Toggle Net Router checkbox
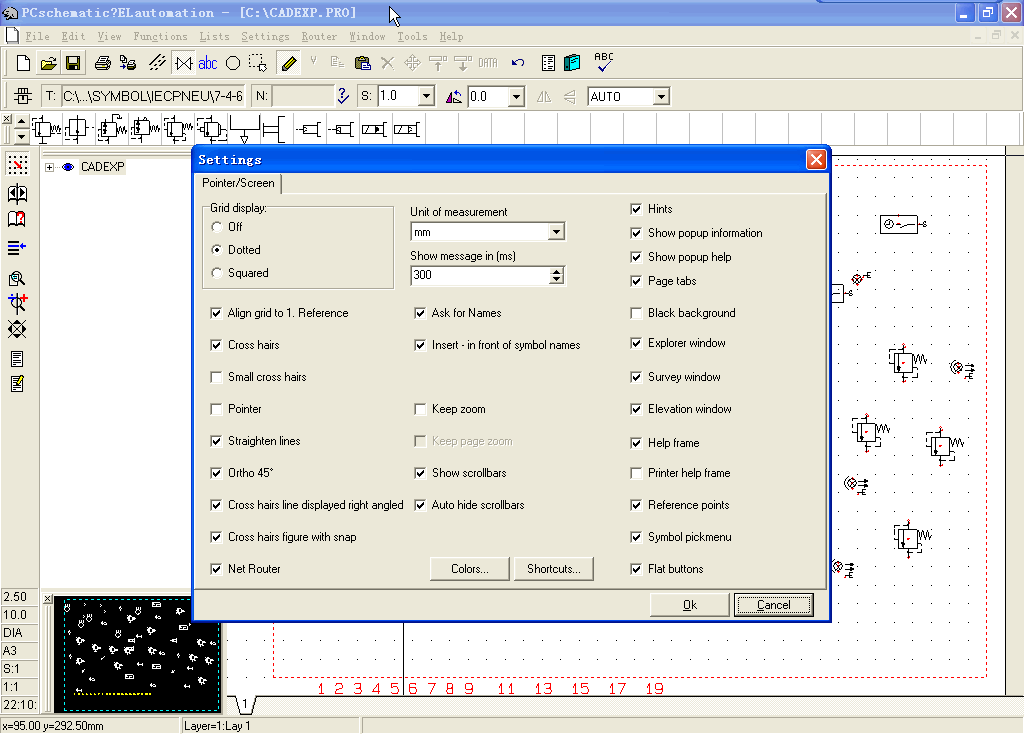The height and width of the screenshot is (734, 1024). 216,569
